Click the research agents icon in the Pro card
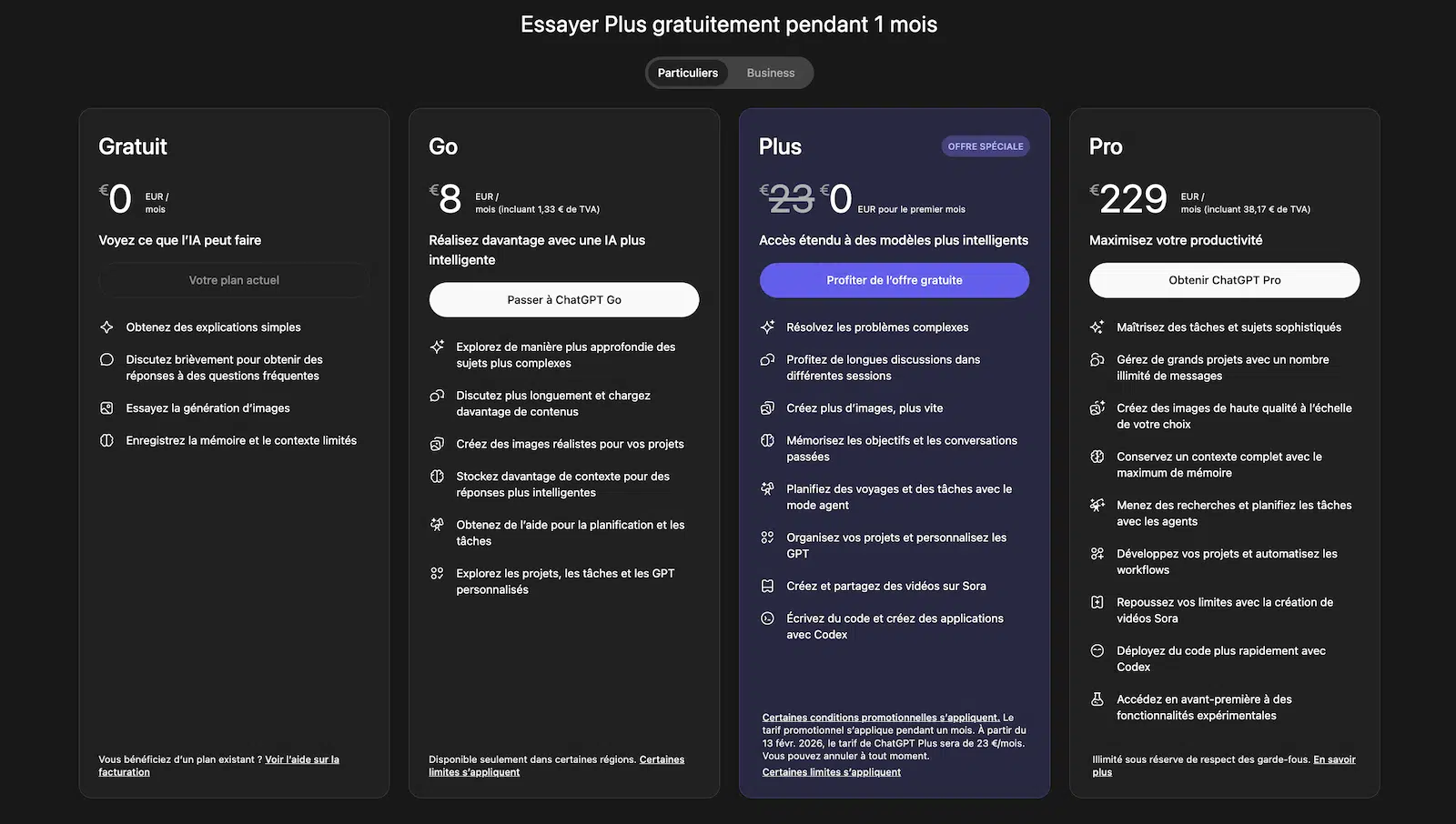 1097,506
